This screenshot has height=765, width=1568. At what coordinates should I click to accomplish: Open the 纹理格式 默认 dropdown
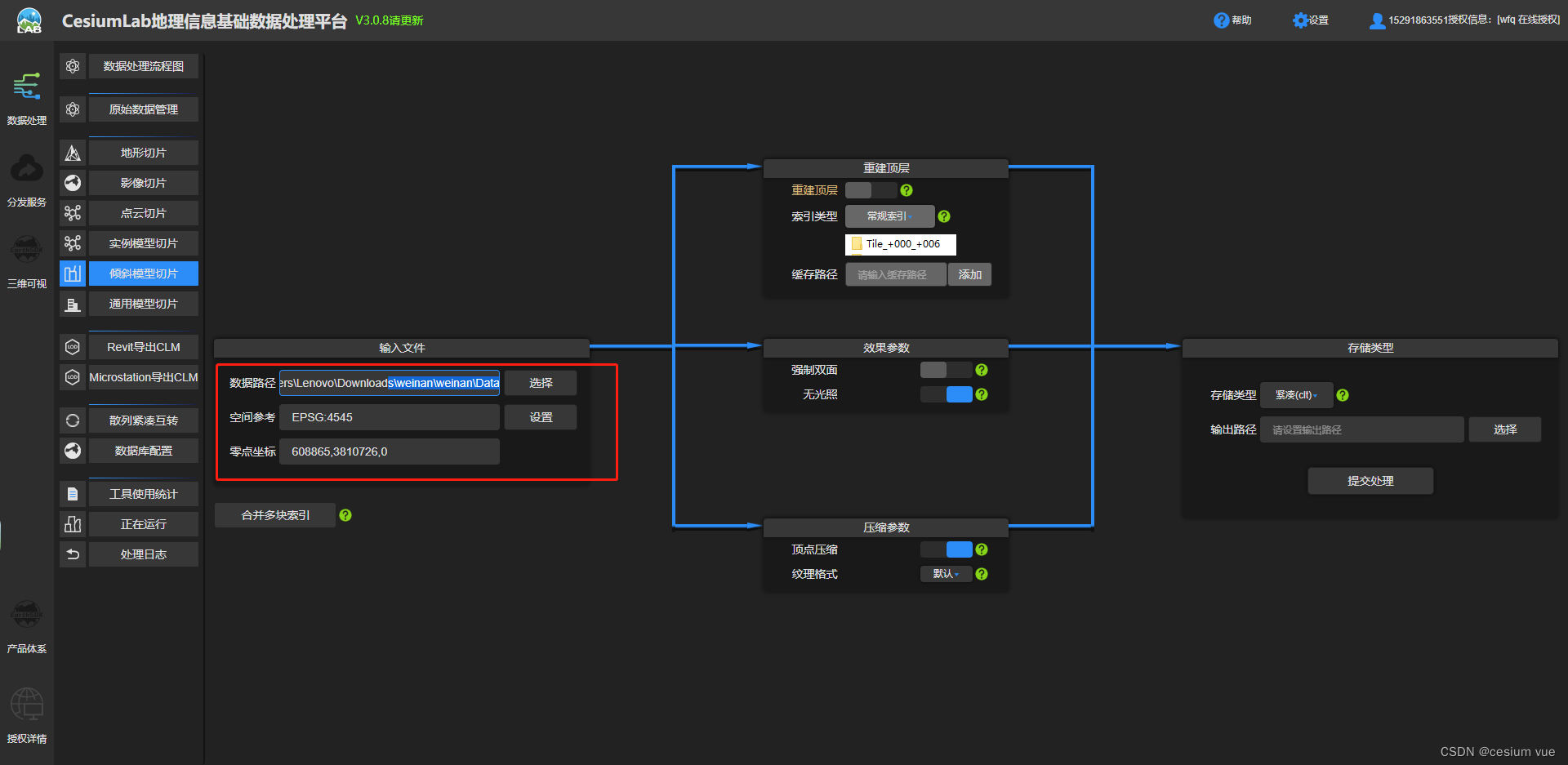946,574
